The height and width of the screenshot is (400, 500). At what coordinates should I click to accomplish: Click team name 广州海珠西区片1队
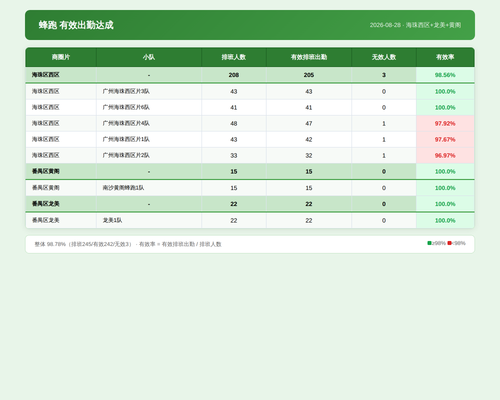tap(126, 139)
